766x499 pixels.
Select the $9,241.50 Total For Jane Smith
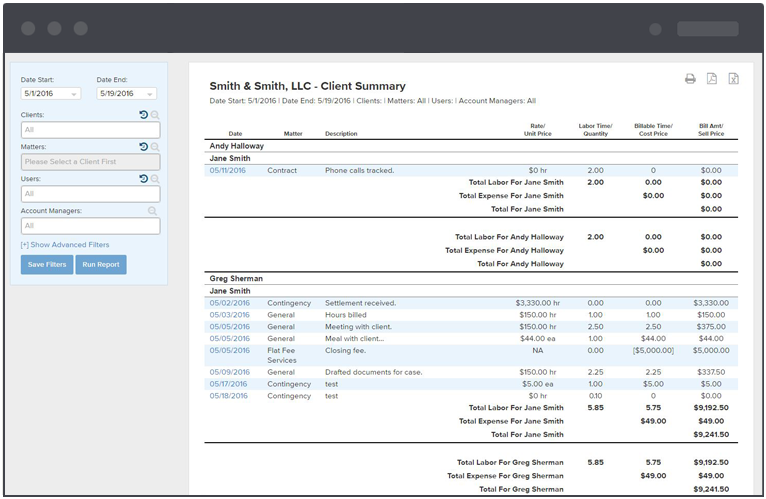[x=711, y=434]
